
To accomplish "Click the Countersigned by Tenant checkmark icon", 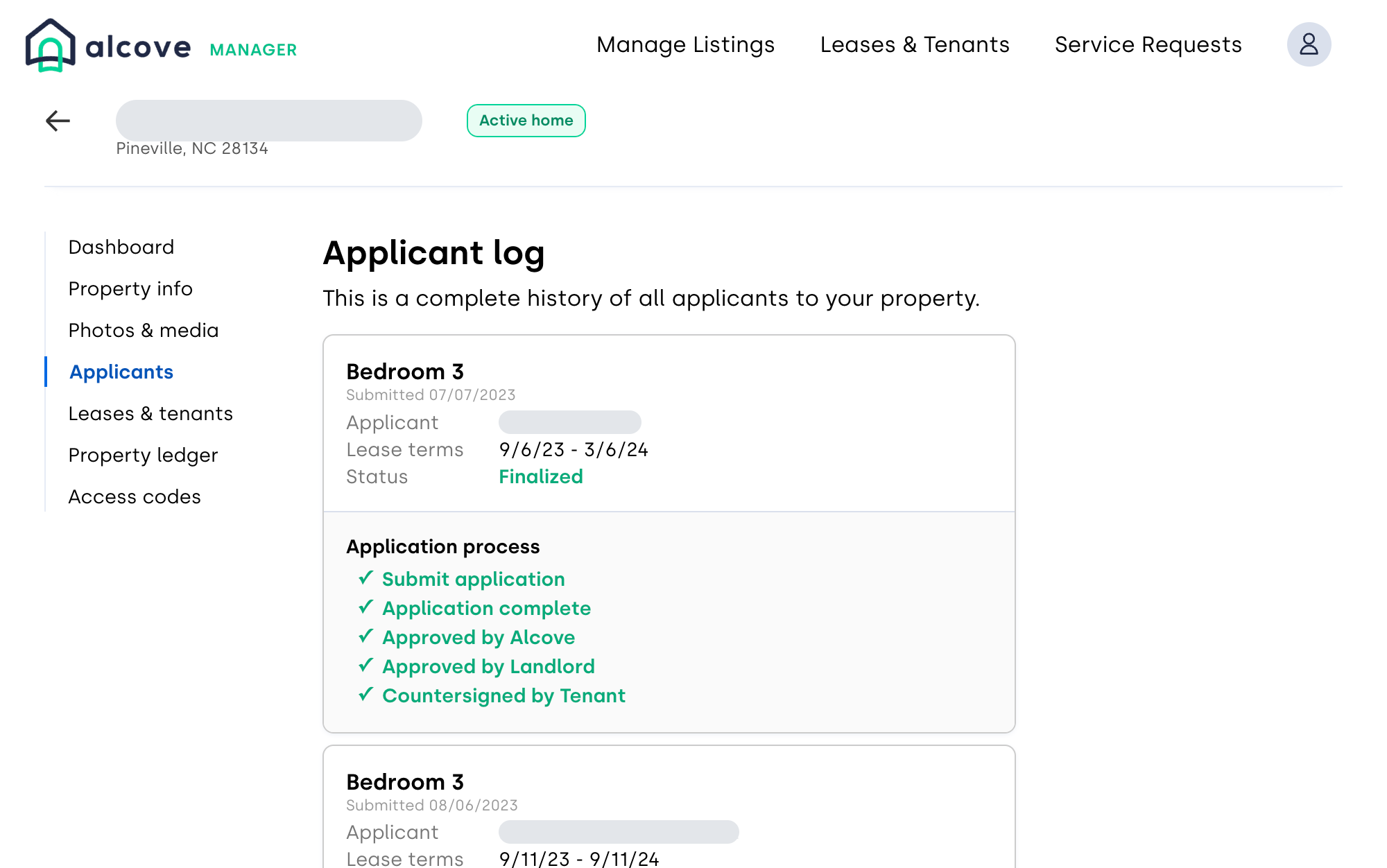I will 366,695.
